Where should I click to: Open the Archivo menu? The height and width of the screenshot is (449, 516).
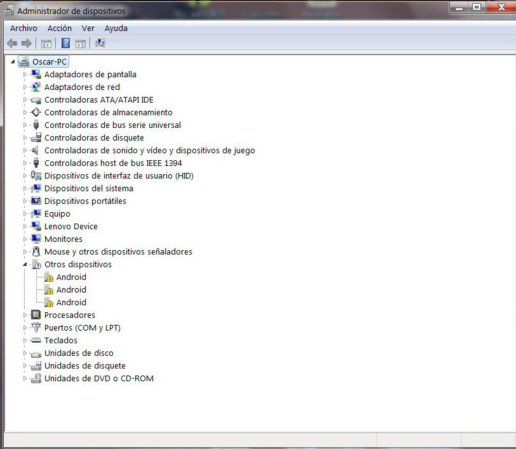24,28
